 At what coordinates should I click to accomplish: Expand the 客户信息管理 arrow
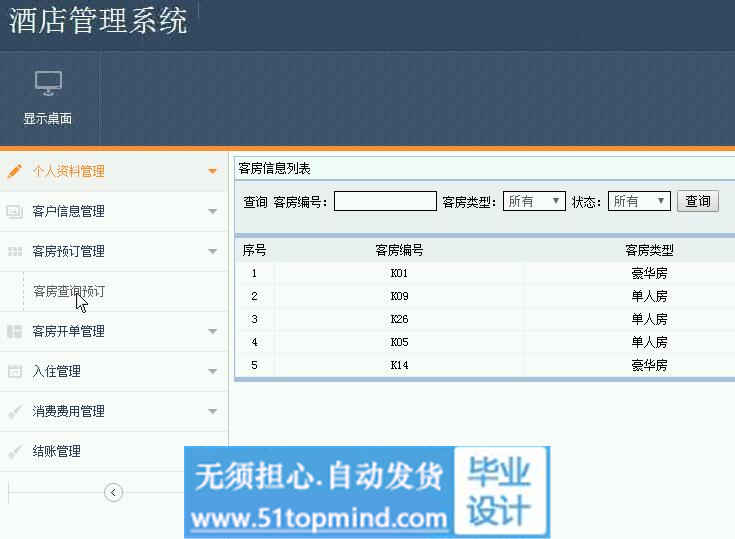click(x=212, y=211)
